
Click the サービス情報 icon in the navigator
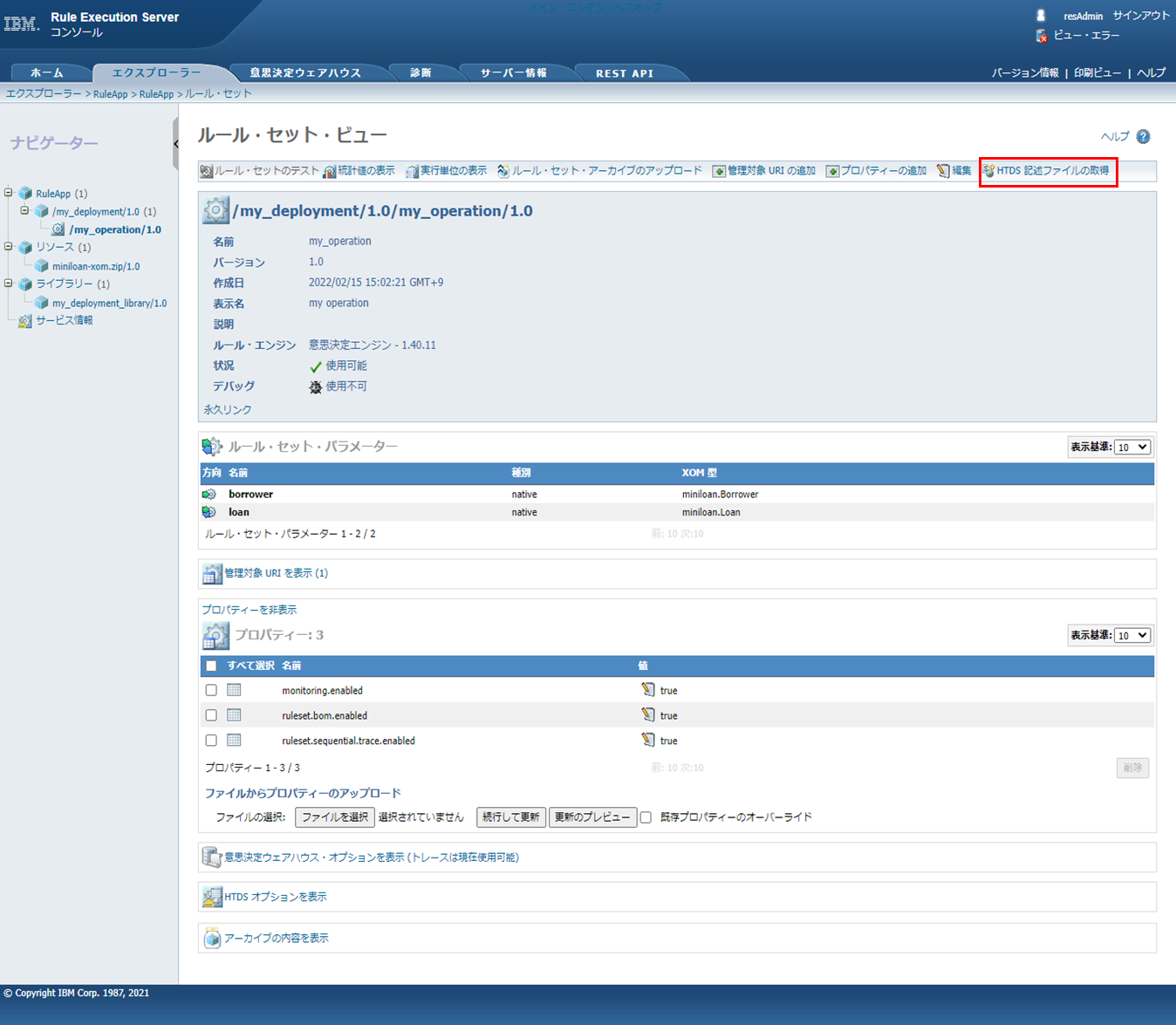[x=25, y=321]
